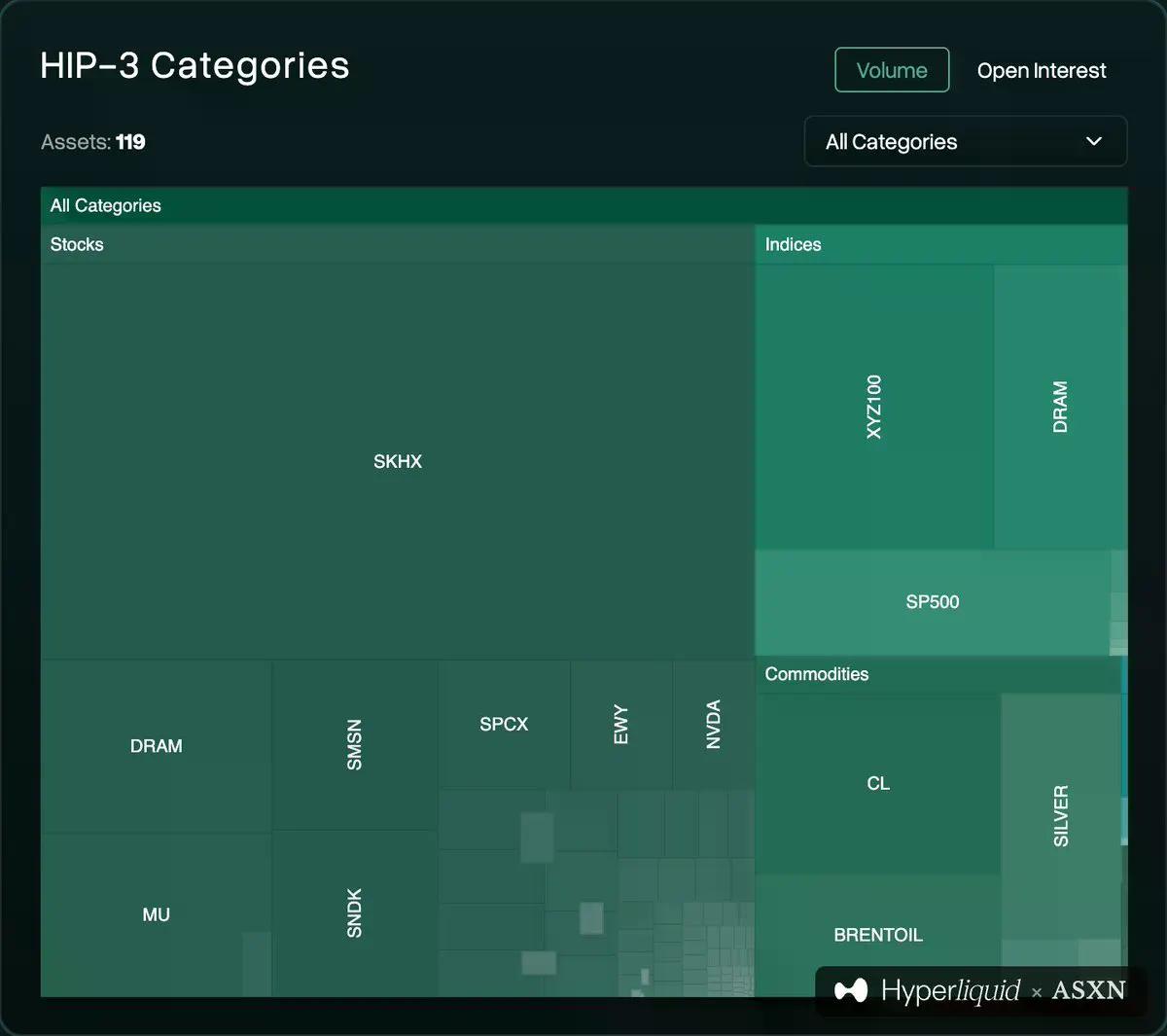Click the MU stock tile

point(156,914)
